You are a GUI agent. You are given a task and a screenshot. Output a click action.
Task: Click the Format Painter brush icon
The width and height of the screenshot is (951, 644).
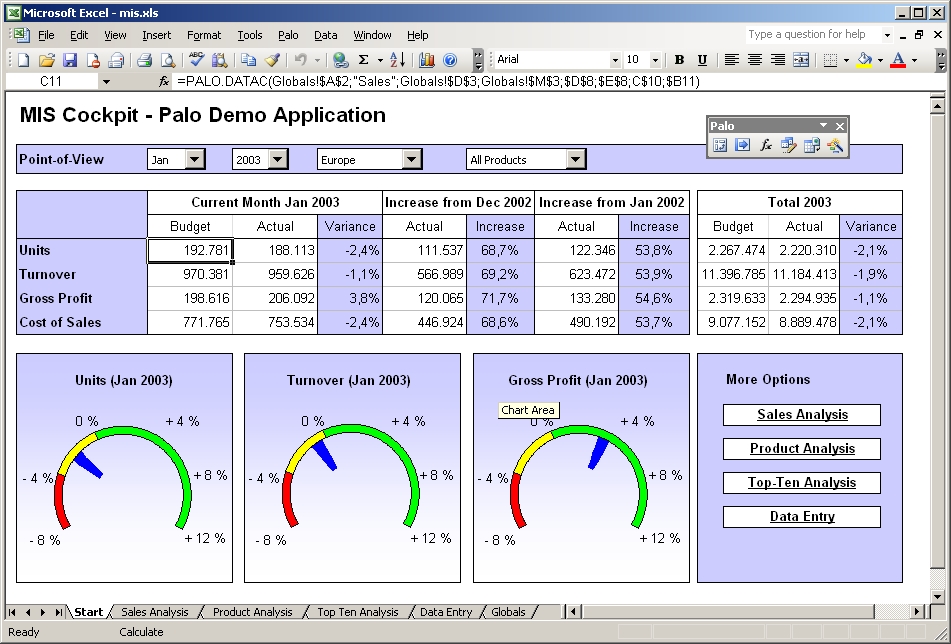(272, 60)
